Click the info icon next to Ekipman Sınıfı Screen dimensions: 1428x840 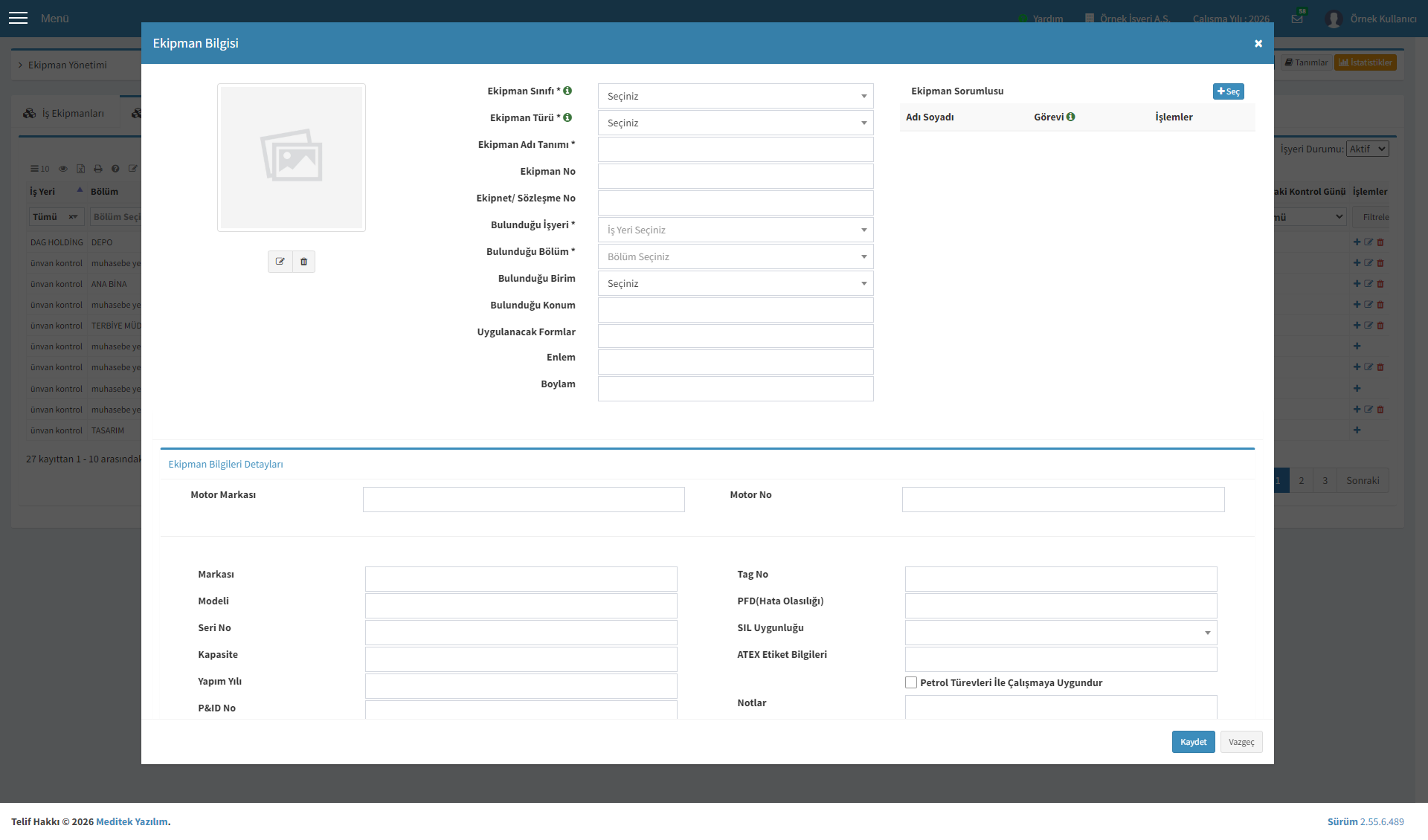pyautogui.click(x=567, y=91)
